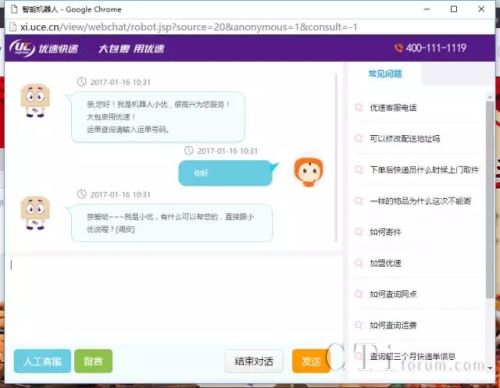
Task: Select the empty gray tab beside 常见问题
Action: click(458, 74)
